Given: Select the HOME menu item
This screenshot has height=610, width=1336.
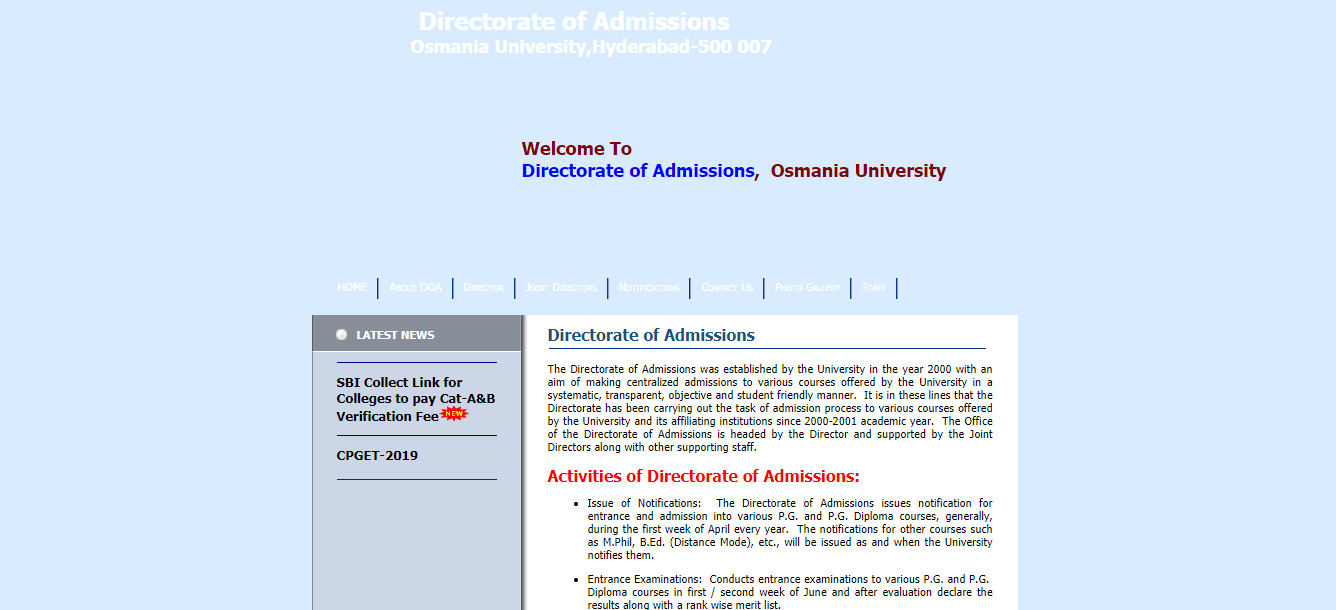Looking at the screenshot, I should (x=352, y=287).
